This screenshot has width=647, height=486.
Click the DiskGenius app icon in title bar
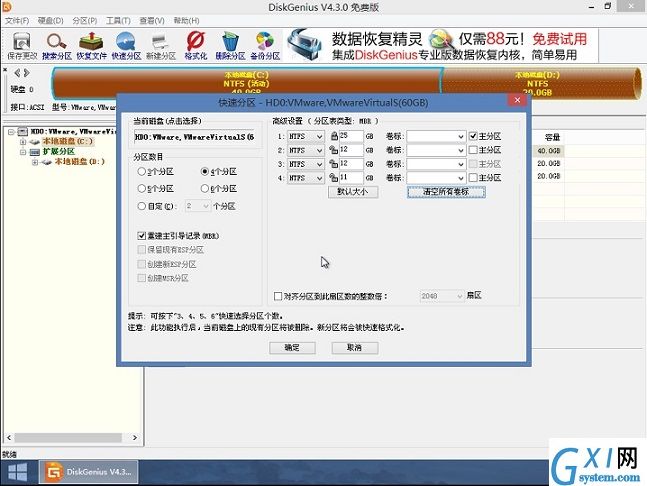coord(7,6)
